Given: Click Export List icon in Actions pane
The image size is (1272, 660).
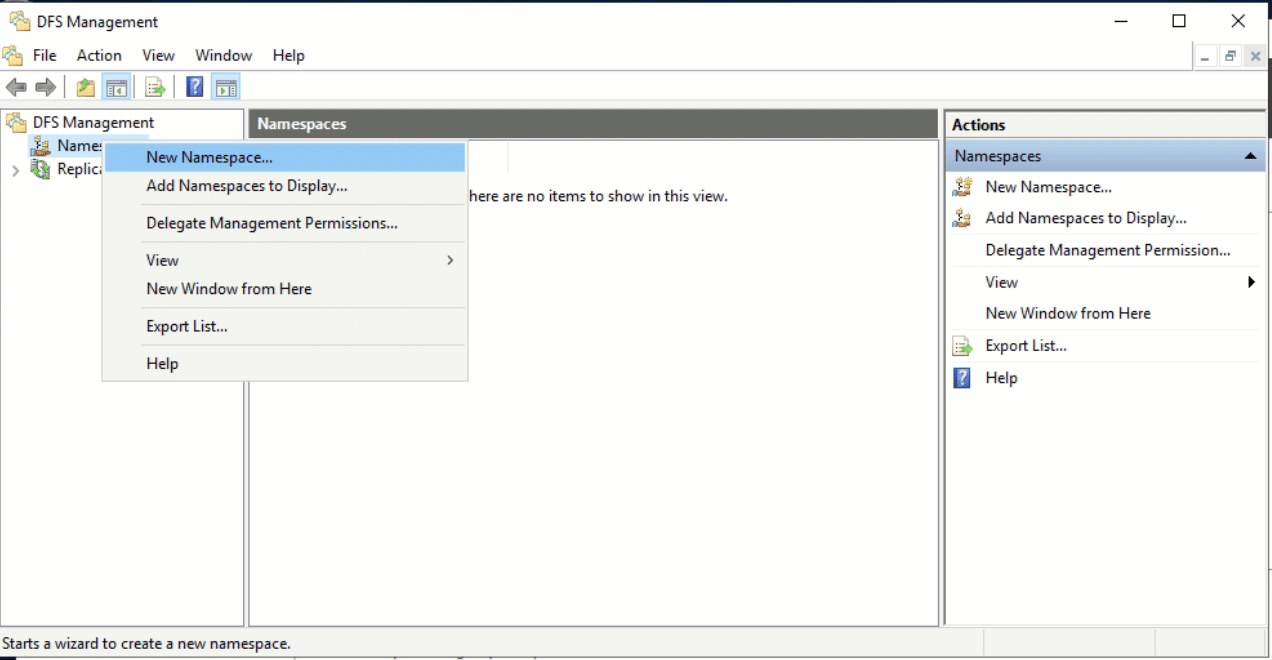Looking at the screenshot, I should [962, 346].
